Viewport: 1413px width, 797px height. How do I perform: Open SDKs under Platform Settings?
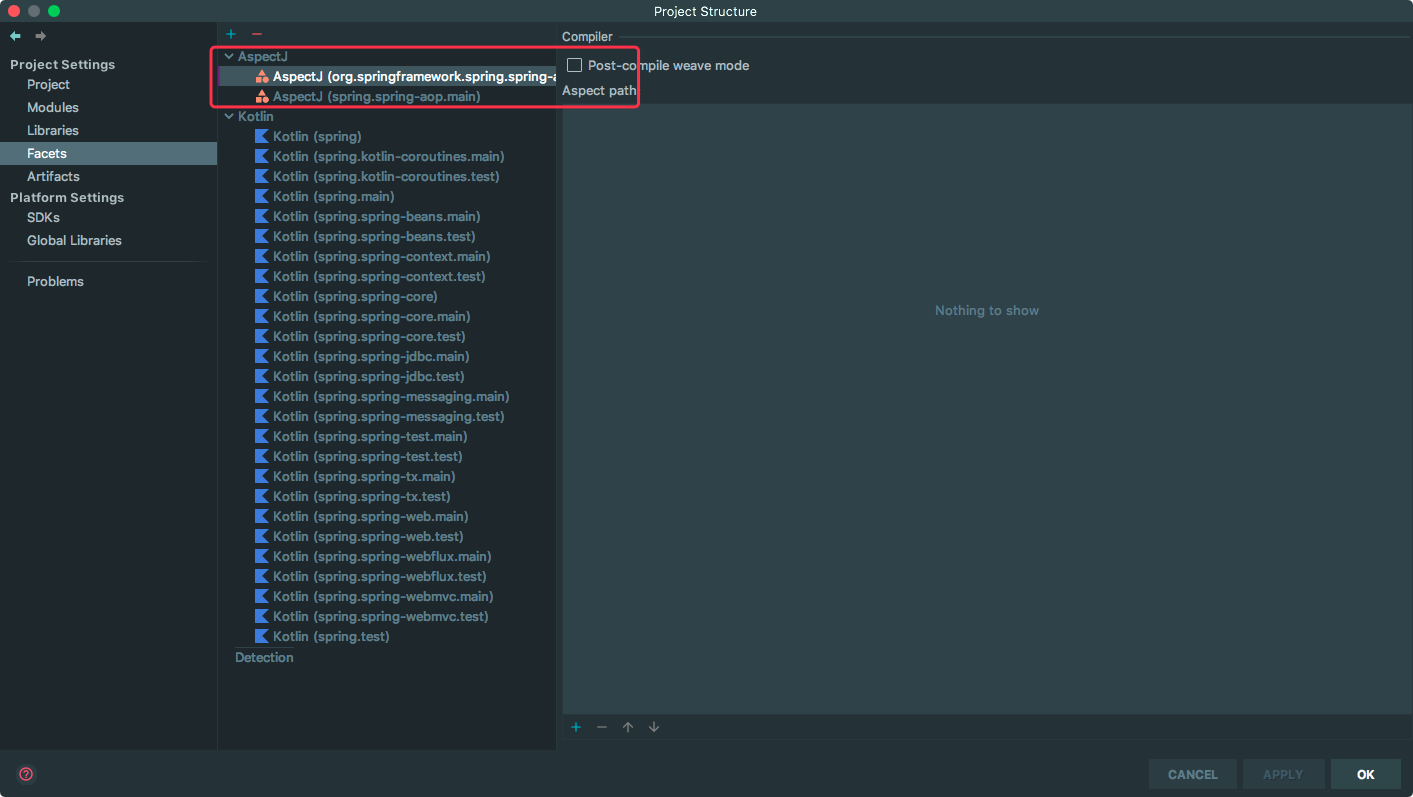43,217
